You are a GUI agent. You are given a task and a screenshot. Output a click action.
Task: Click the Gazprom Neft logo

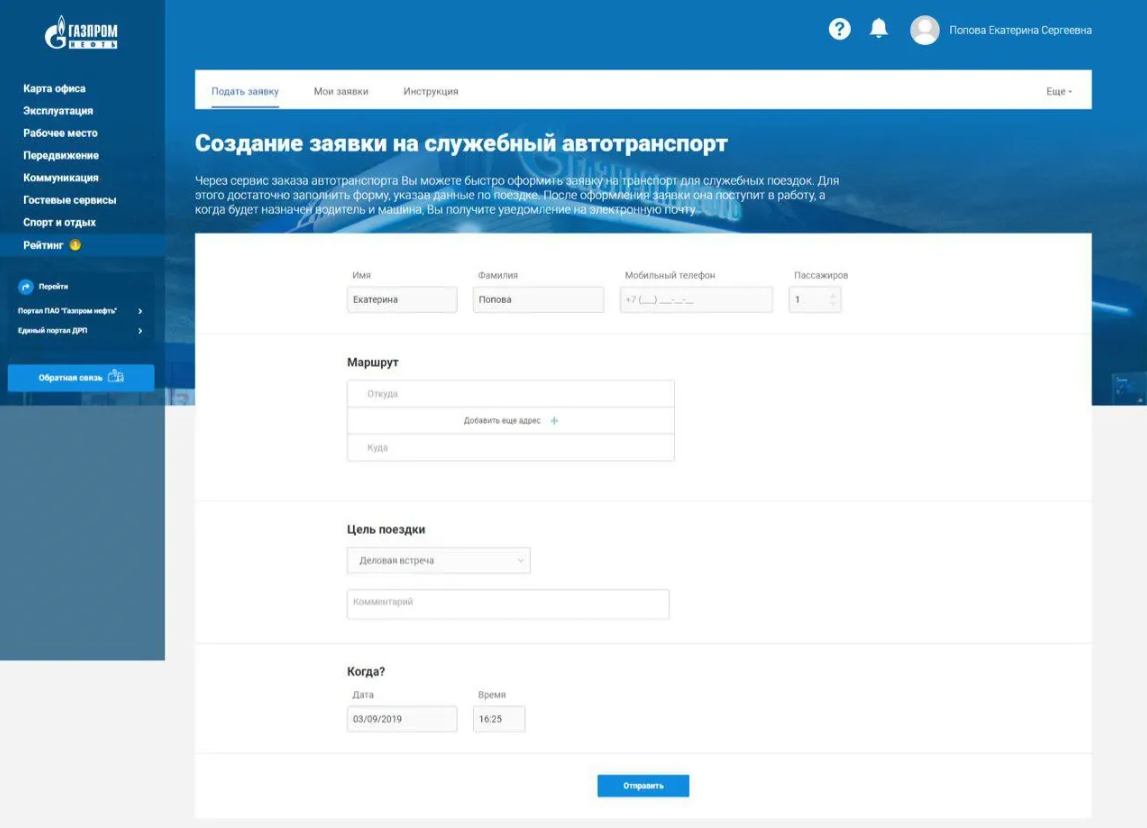pyautogui.click(x=82, y=34)
